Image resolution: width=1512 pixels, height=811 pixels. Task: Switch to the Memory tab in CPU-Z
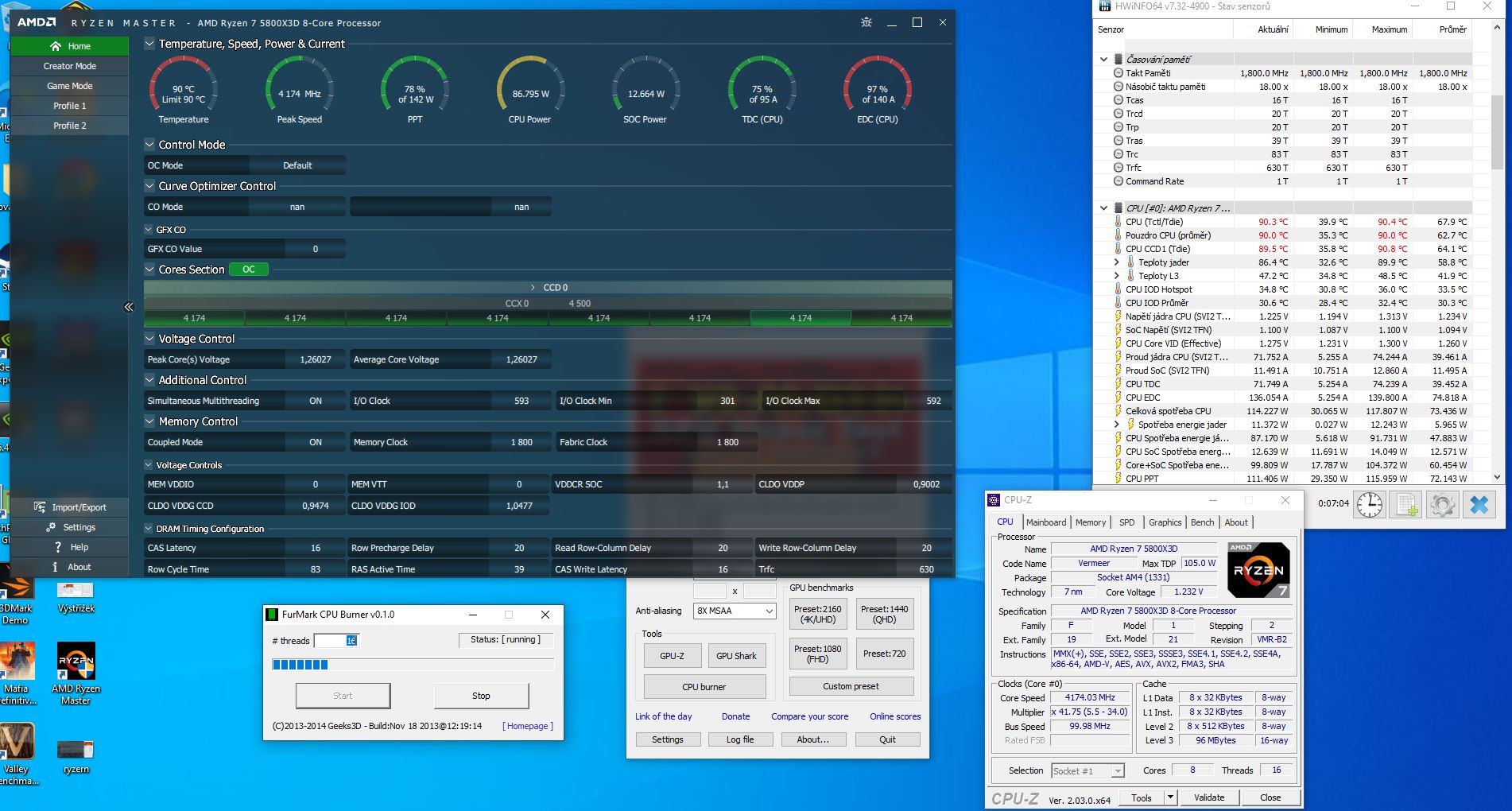1090,522
